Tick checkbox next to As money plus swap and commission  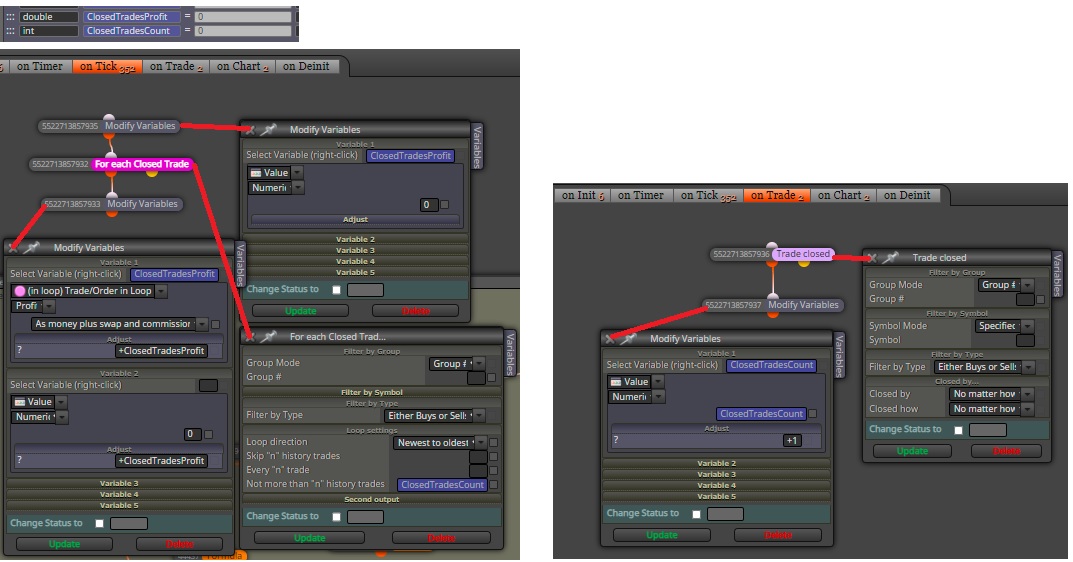tap(216, 324)
